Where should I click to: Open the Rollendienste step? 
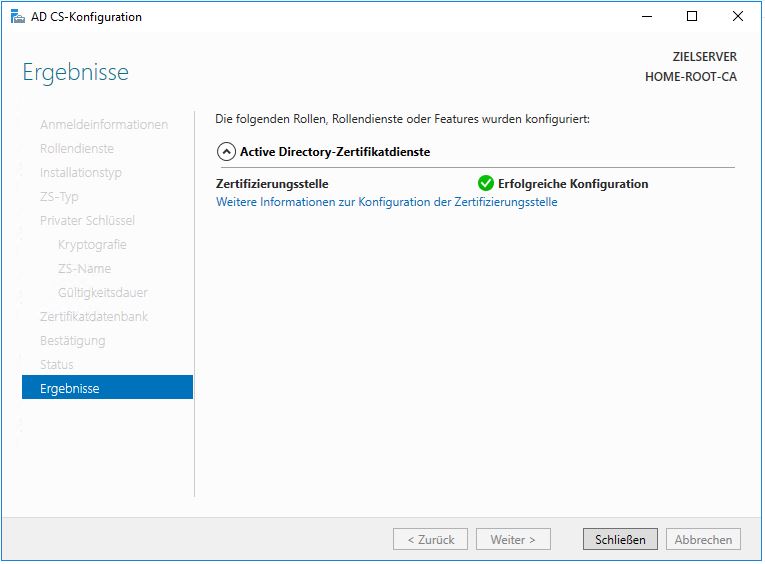click(x=77, y=148)
